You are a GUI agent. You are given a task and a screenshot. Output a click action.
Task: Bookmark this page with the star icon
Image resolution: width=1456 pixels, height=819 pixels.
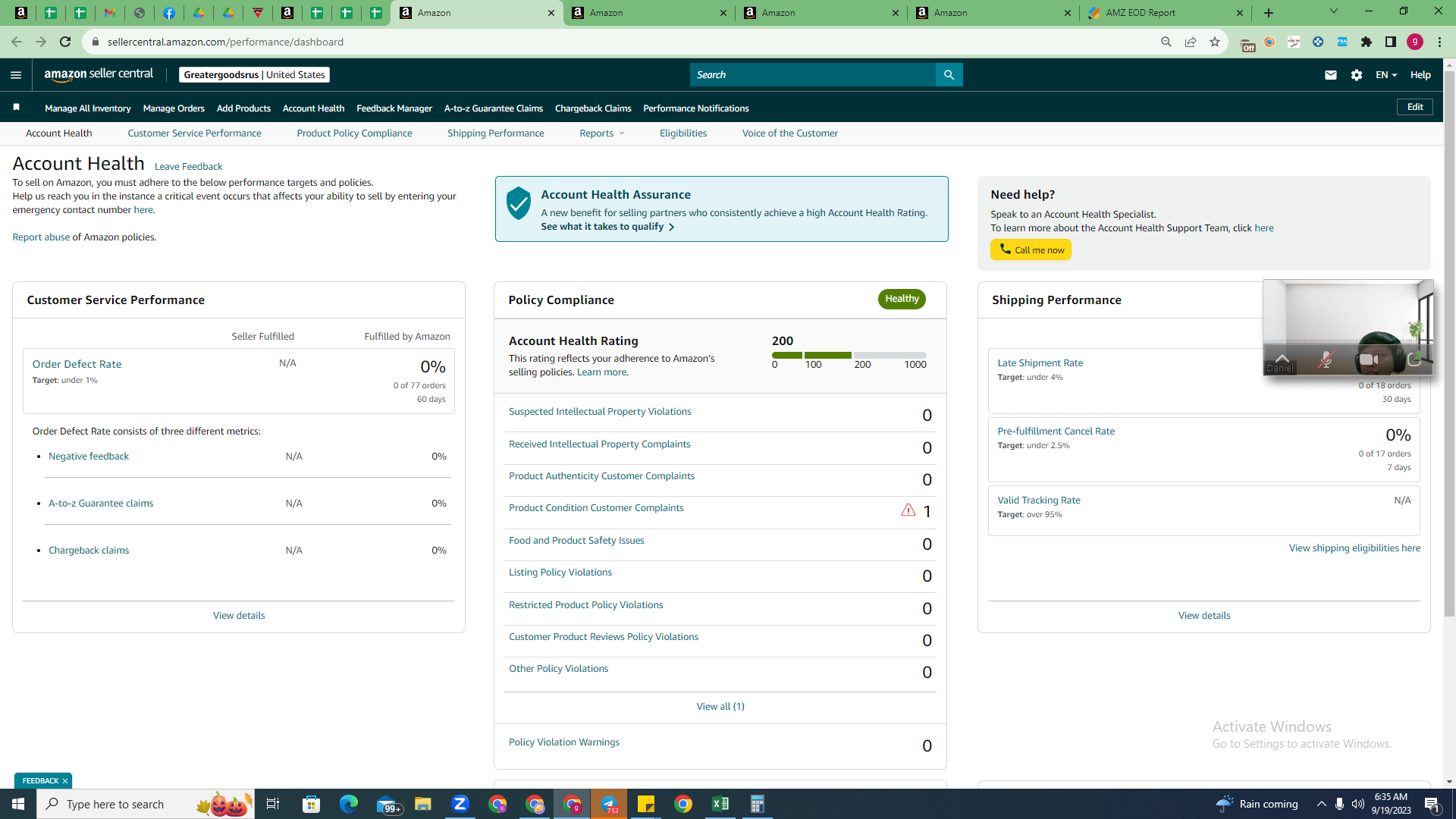pyautogui.click(x=1215, y=42)
